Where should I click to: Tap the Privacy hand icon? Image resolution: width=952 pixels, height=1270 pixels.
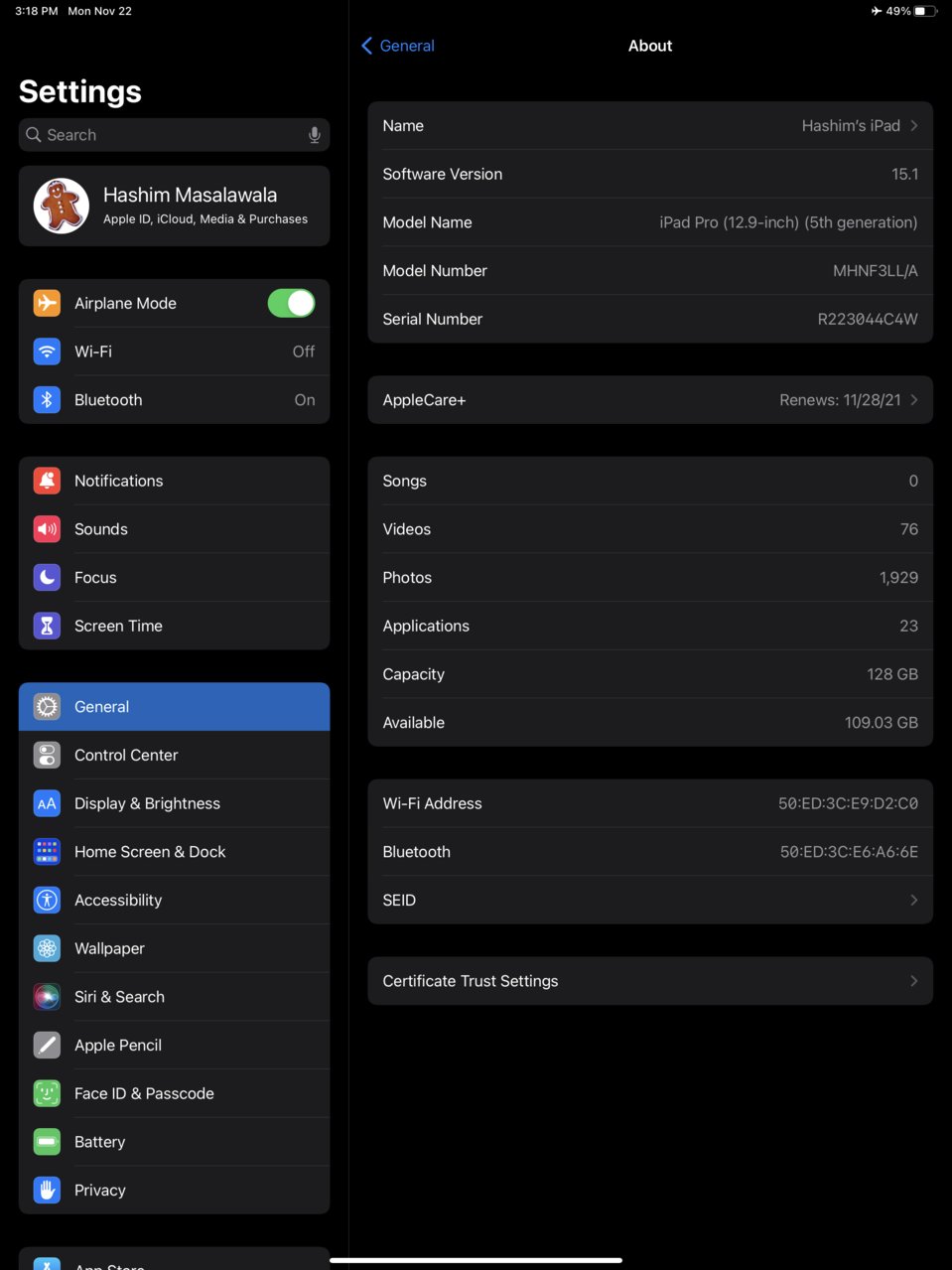[x=47, y=1191]
